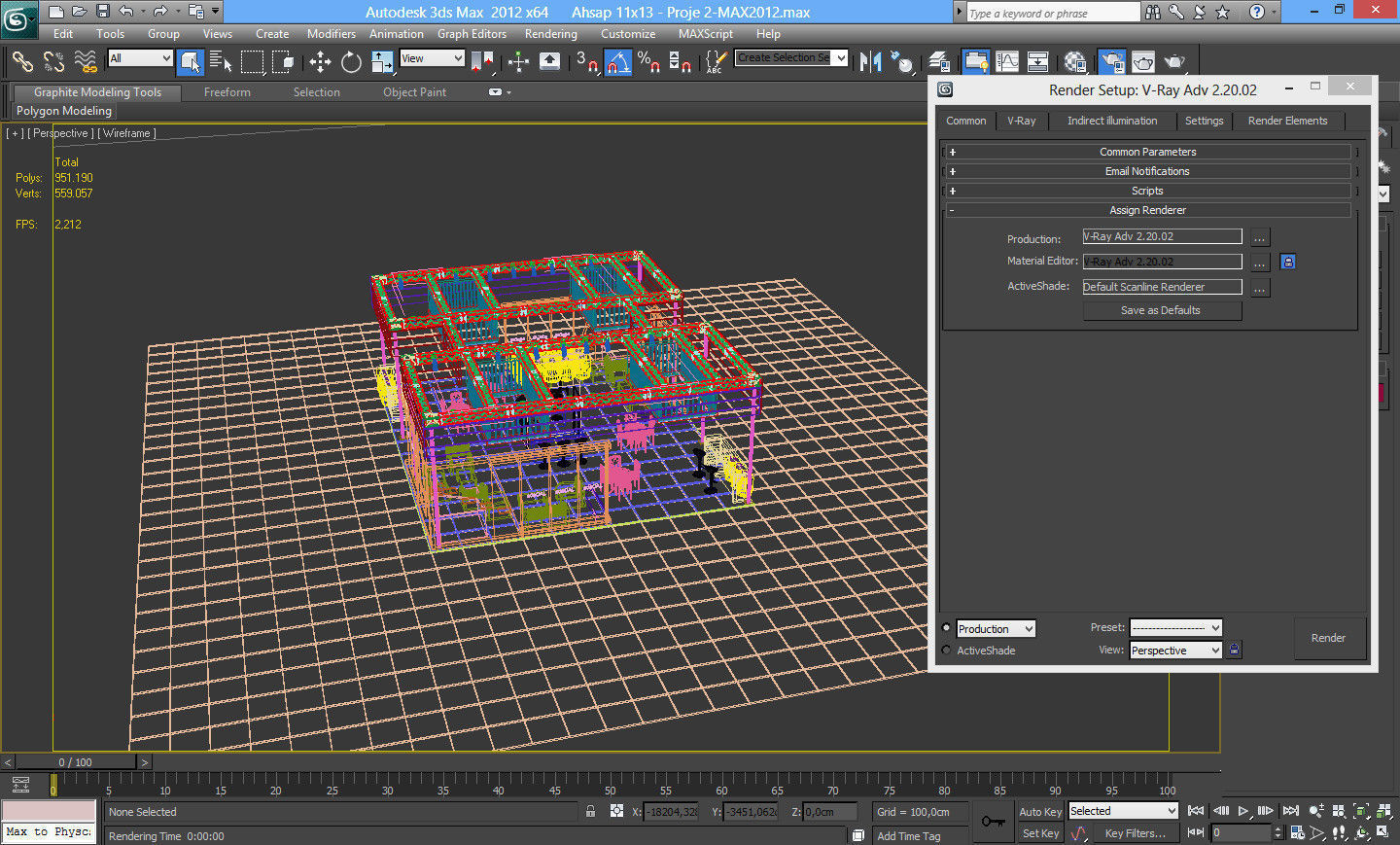The width and height of the screenshot is (1400, 845).
Task: Open the Layer Manager
Action: coord(939,62)
